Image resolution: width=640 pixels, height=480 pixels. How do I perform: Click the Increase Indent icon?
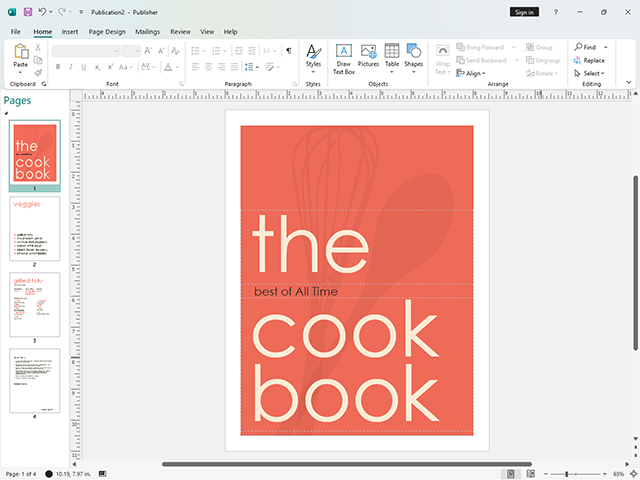[x=252, y=51]
